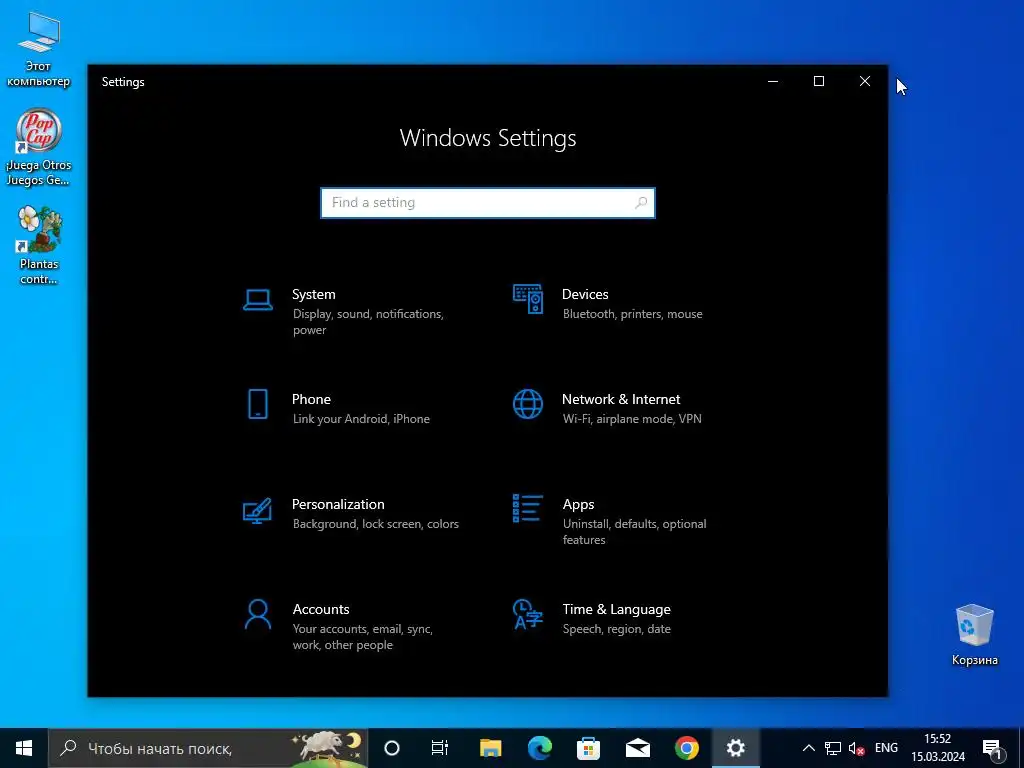Launch Google Chrome from the taskbar
The height and width of the screenshot is (768, 1024).
pyautogui.click(x=686, y=748)
